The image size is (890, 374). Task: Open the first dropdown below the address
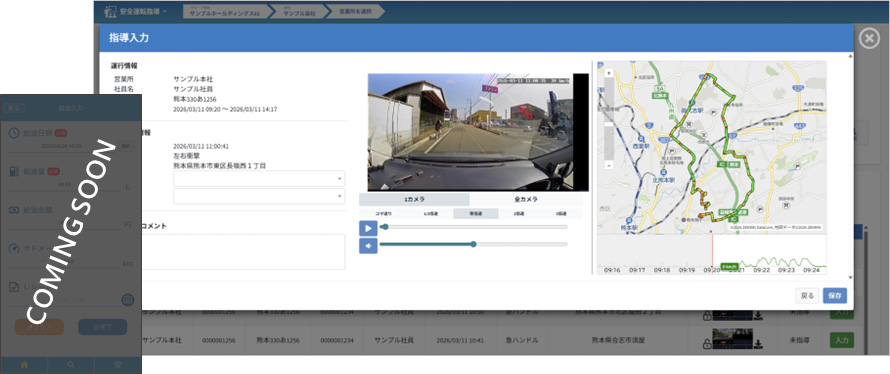(259, 179)
